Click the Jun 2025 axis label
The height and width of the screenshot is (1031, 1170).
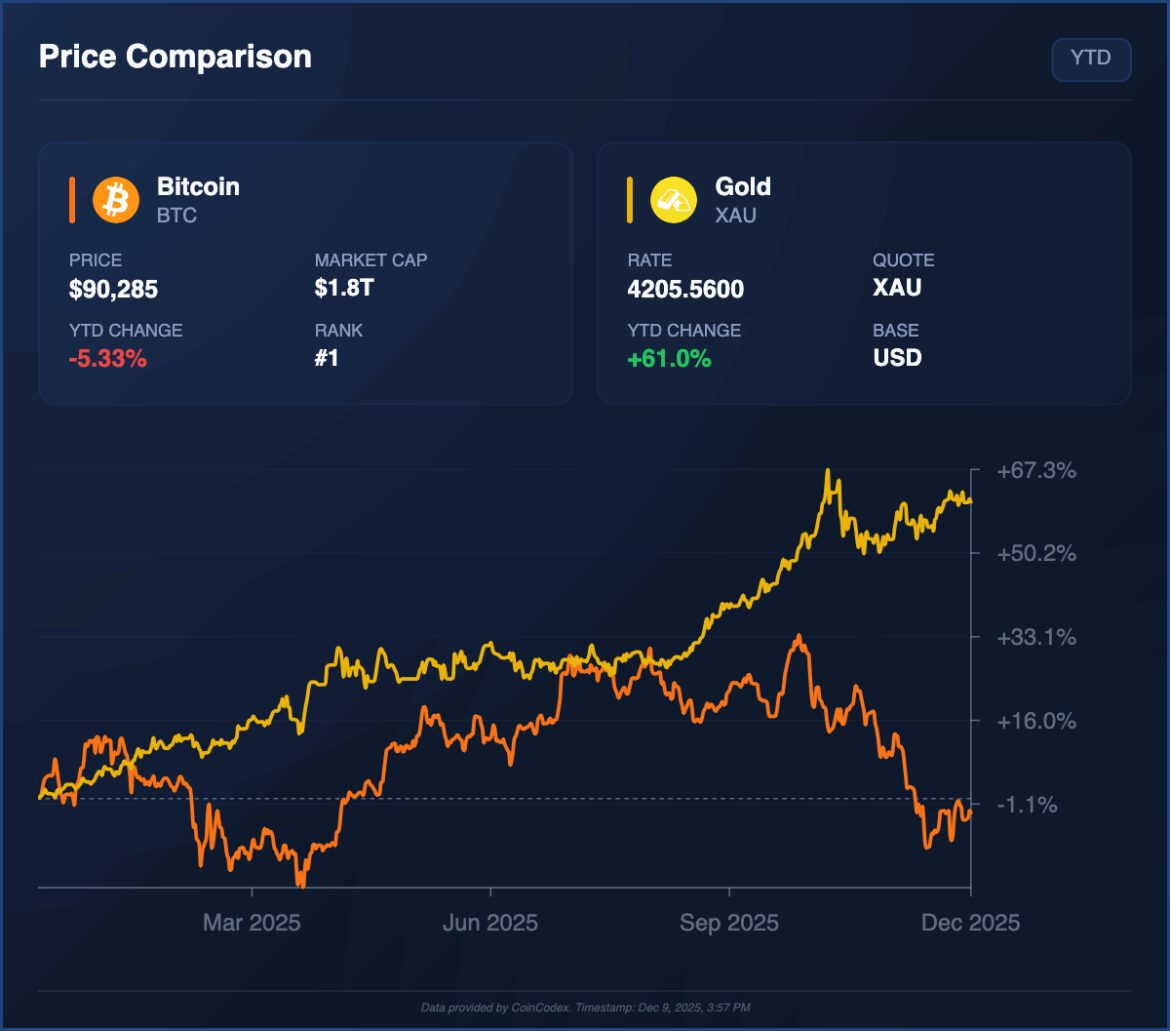coord(490,922)
